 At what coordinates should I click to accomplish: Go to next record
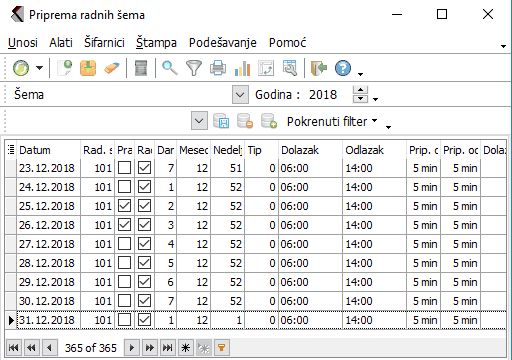(132, 348)
